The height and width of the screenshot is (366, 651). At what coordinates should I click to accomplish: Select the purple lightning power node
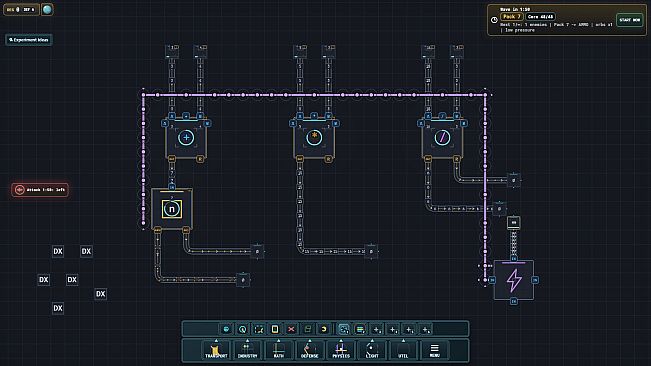pos(514,280)
